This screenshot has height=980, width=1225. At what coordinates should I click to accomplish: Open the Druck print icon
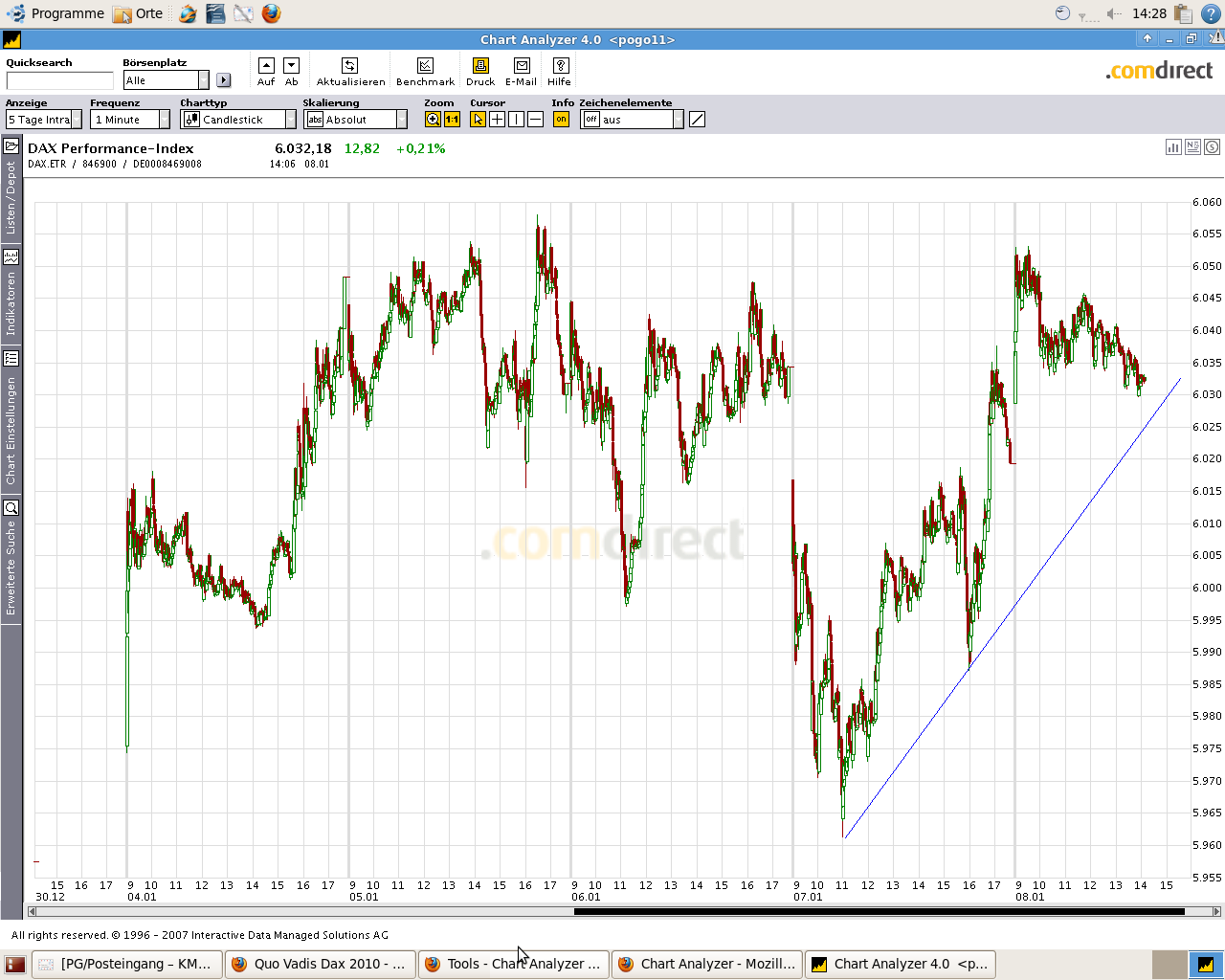click(480, 64)
